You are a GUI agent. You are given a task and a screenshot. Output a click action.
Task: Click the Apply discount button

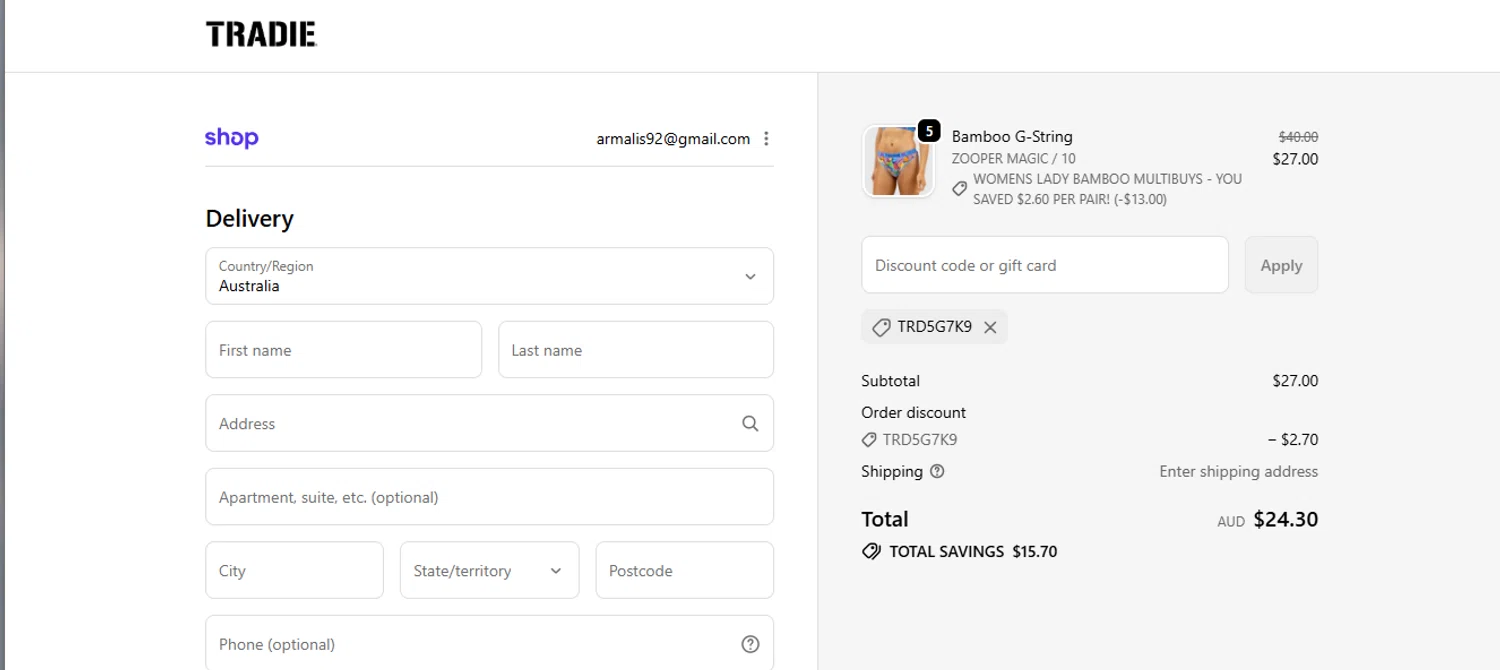[x=1281, y=265]
